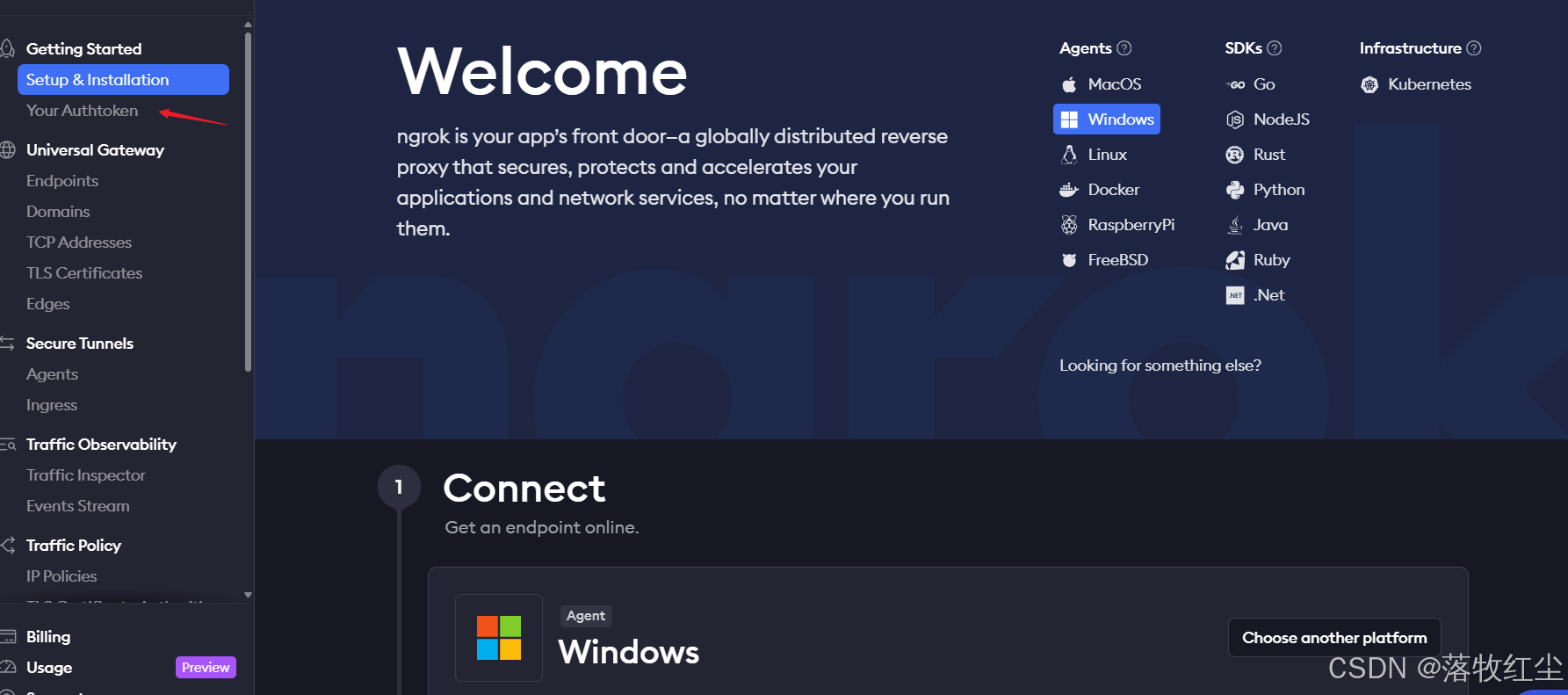Click Looking for something else link
This screenshot has height=695, width=1568.
pyautogui.click(x=1160, y=366)
